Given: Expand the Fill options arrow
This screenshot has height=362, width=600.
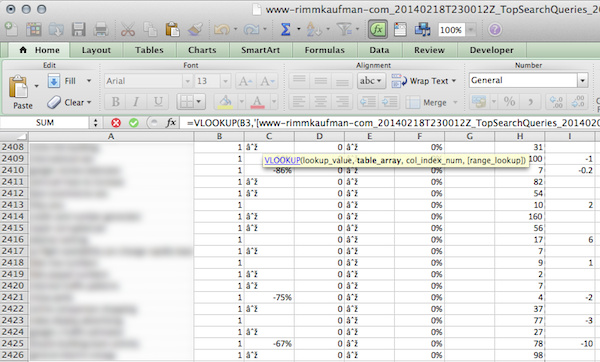Looking at the screenshot, I should (89, 81).
